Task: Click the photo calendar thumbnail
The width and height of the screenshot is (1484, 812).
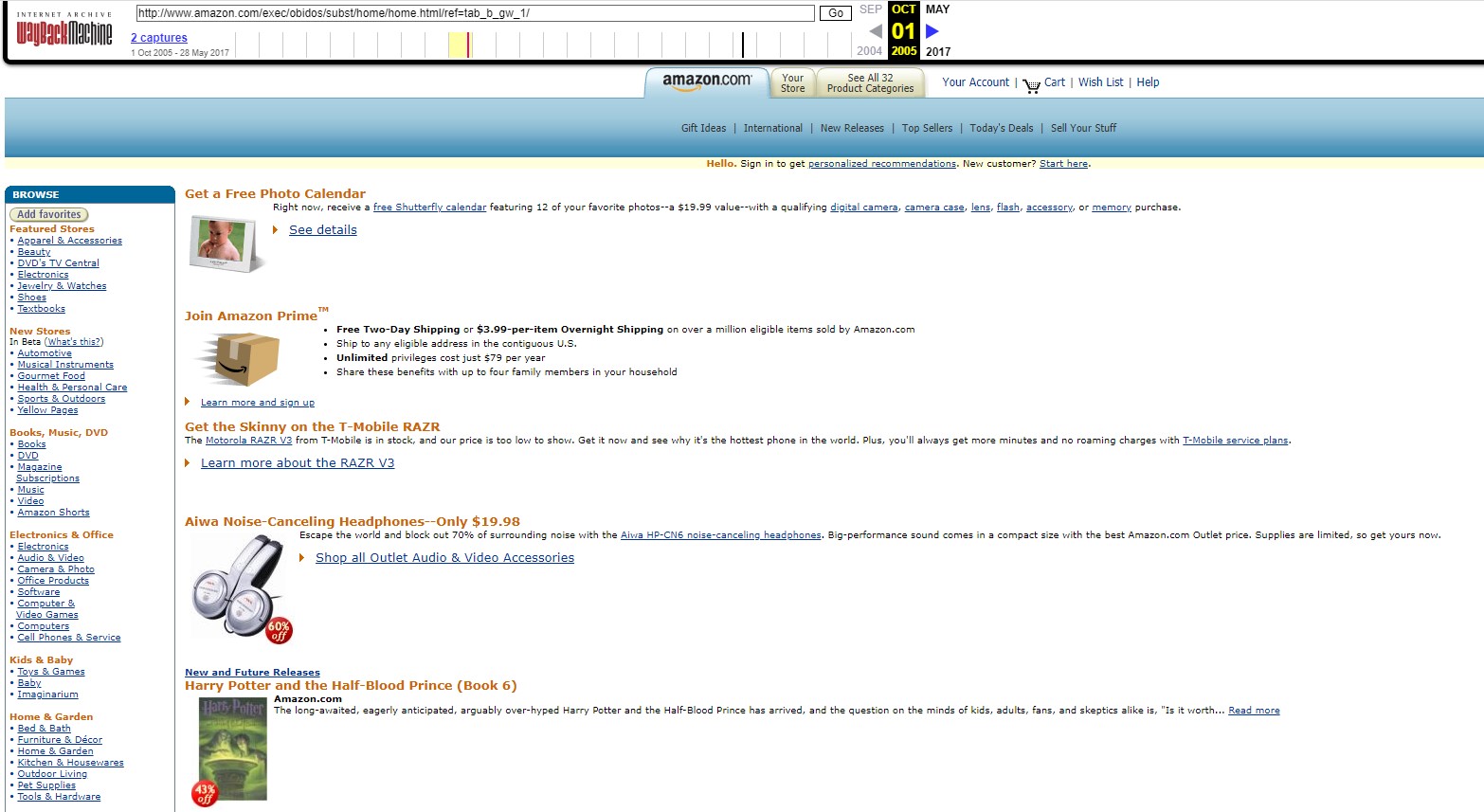Action: tap(226, 244)
